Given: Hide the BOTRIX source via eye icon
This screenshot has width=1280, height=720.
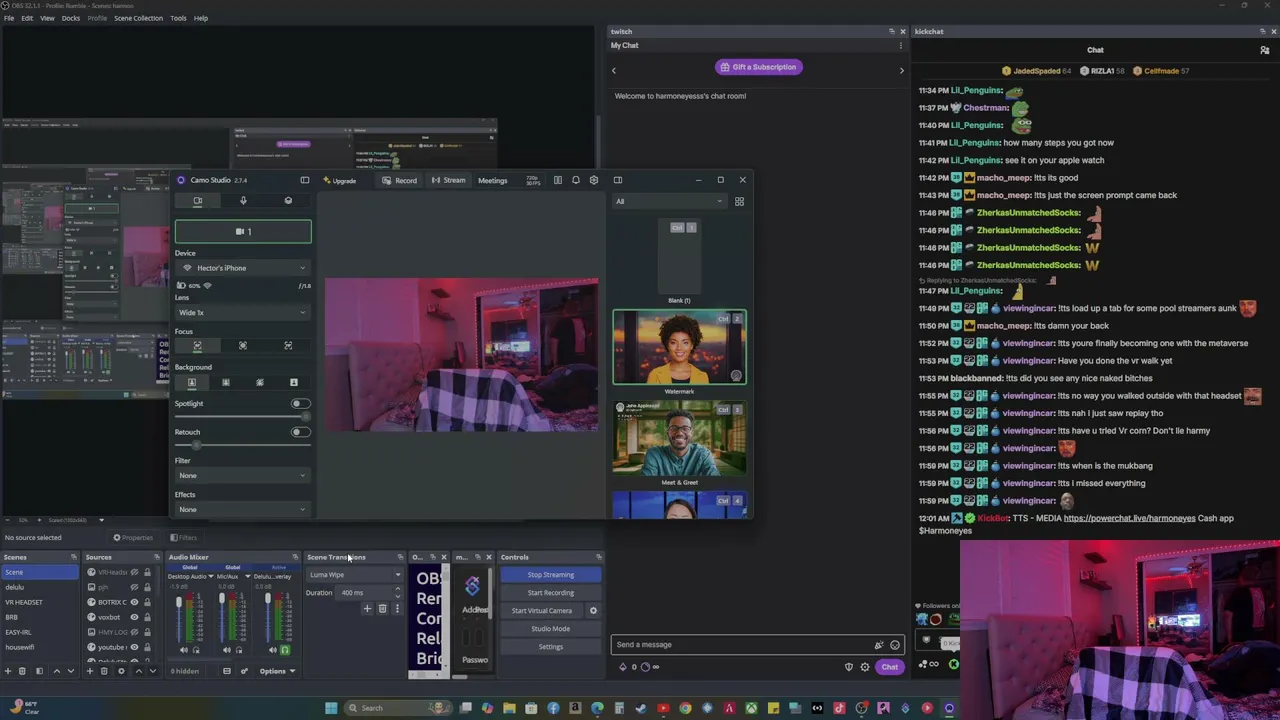Looking at the screenshot, I should pos(134,602).
